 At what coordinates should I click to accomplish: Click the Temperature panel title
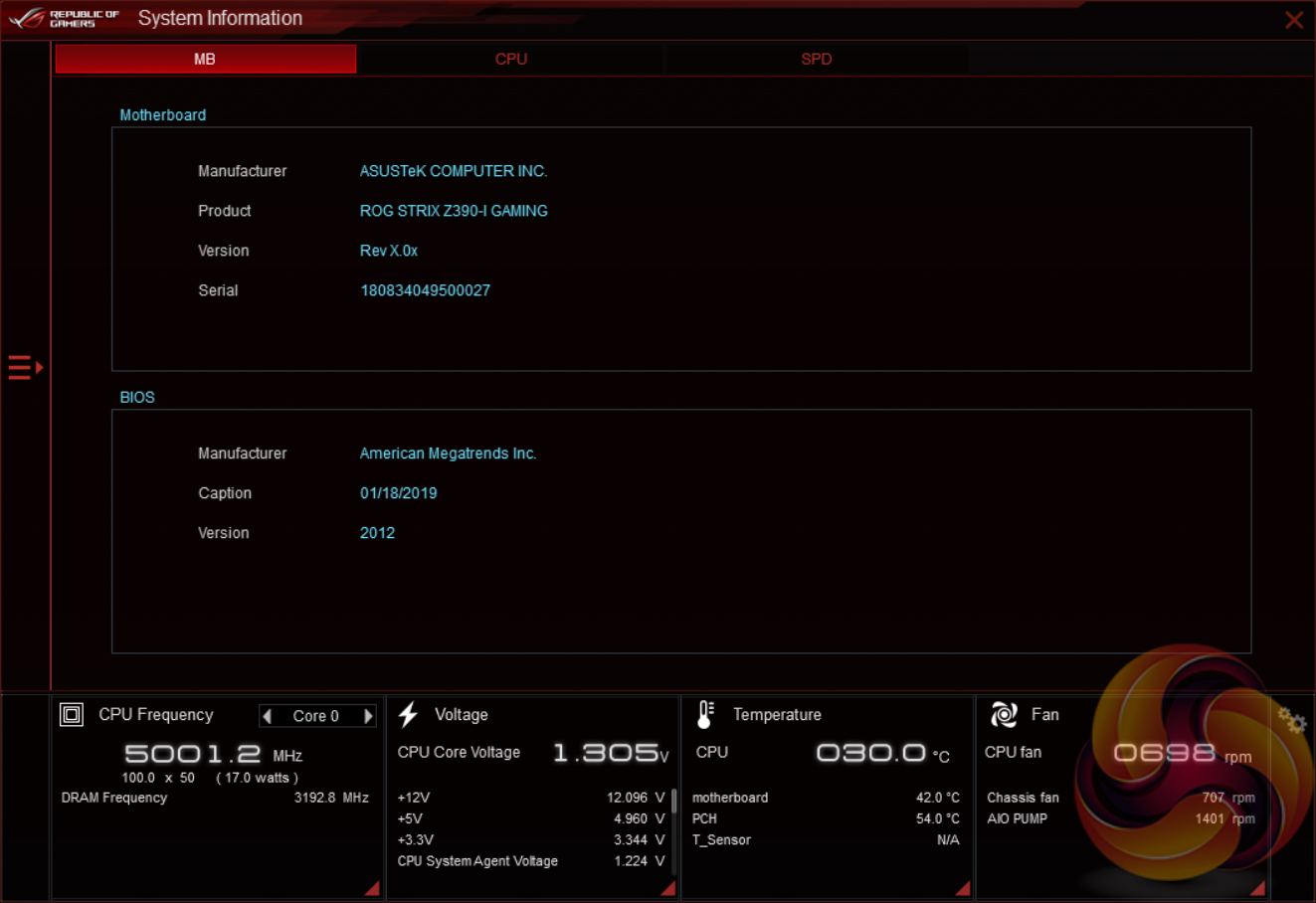pos(777,715)
